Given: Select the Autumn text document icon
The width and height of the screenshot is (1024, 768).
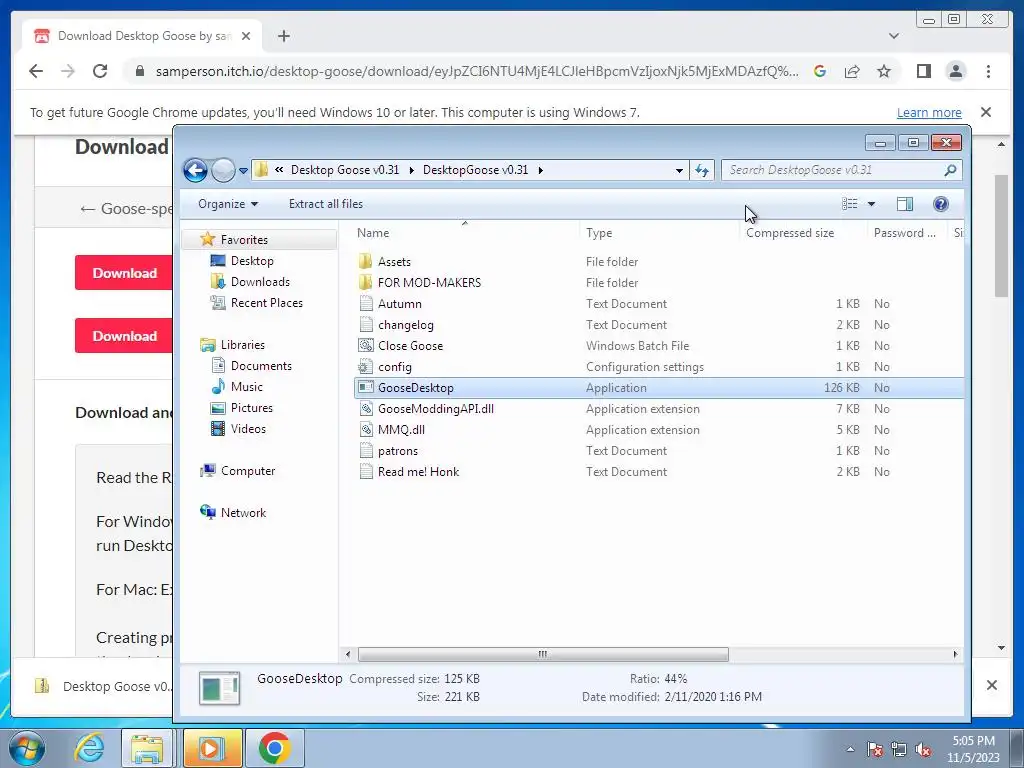Looking at the screenshot, I should [x=366, y=304].
